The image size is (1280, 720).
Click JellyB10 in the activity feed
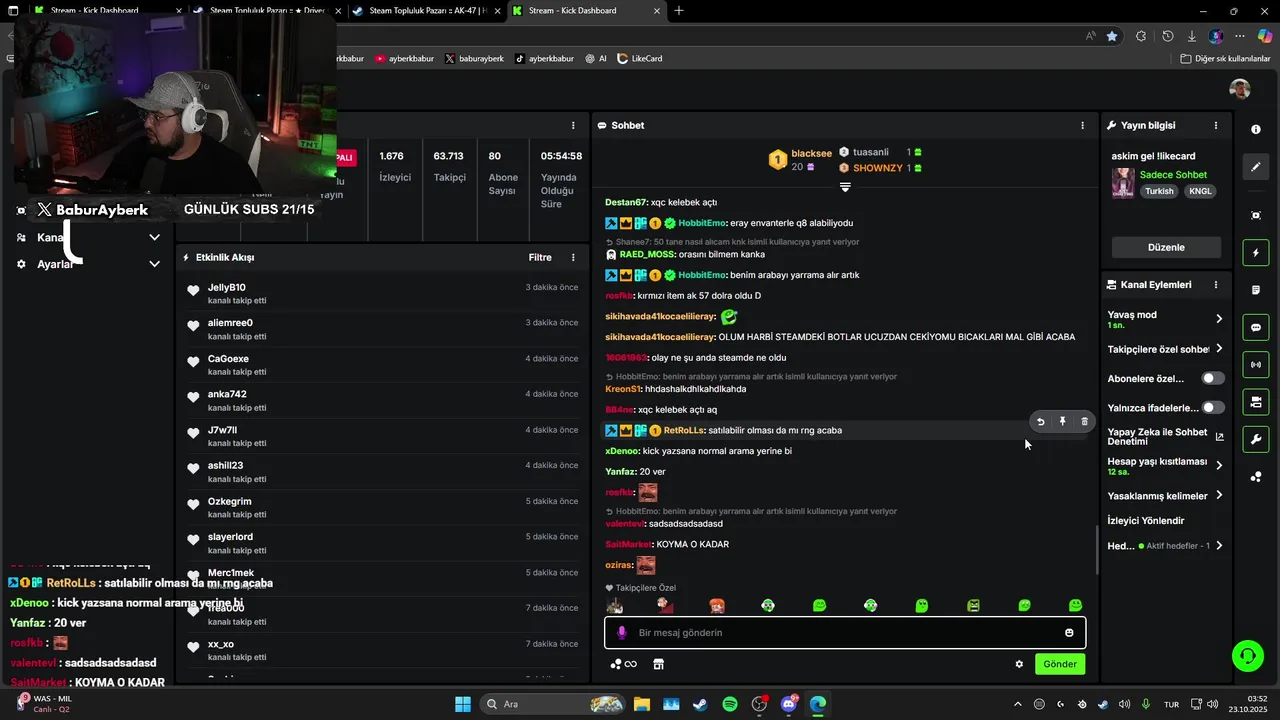point(227,288)
